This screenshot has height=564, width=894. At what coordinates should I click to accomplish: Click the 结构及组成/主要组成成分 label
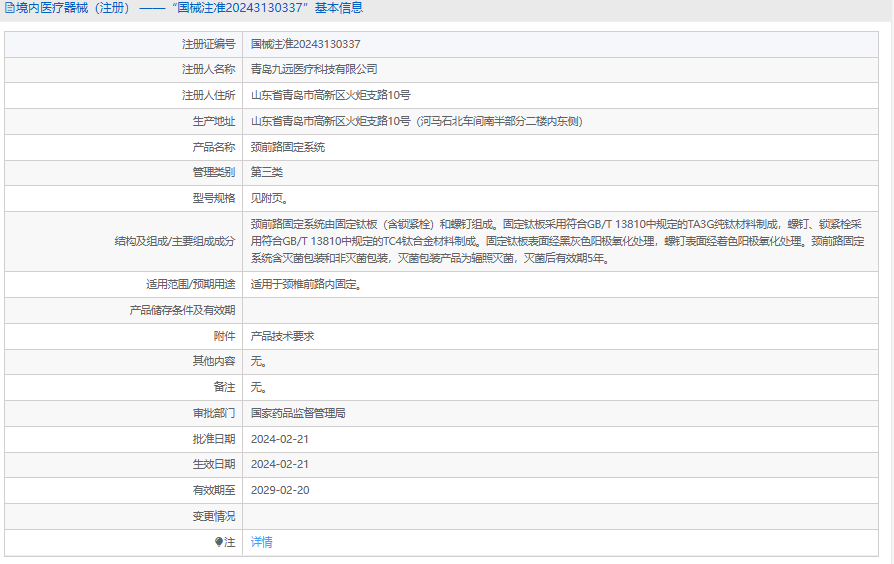(x=175, y=241)
